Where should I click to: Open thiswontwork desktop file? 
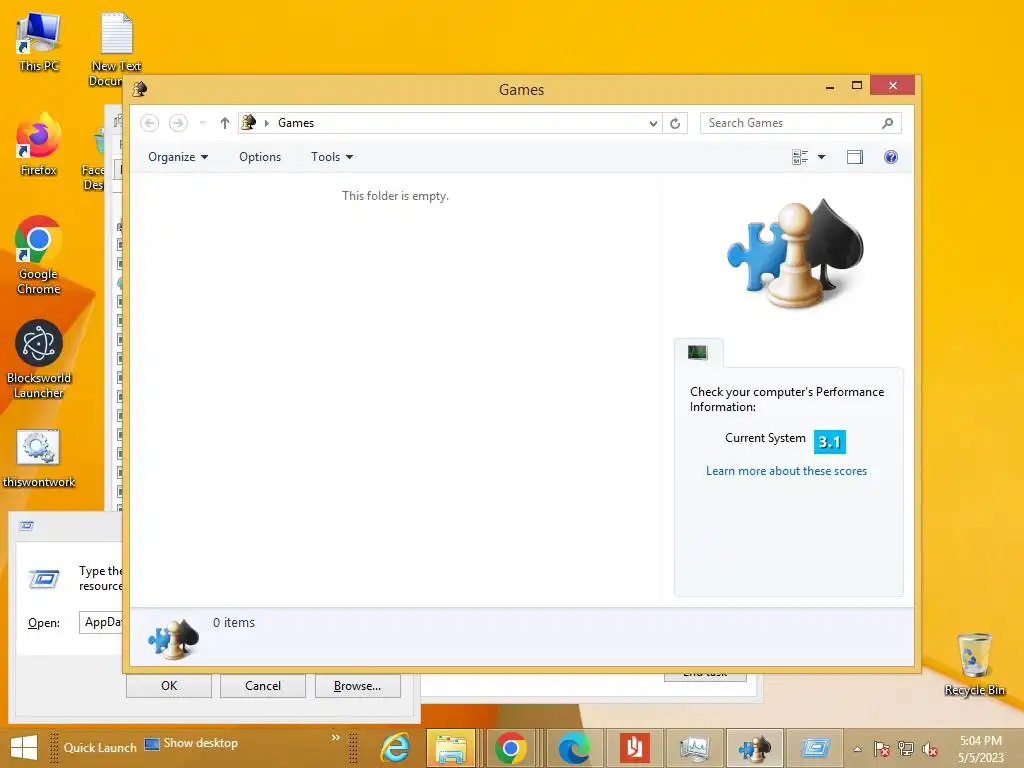[39, 458]
